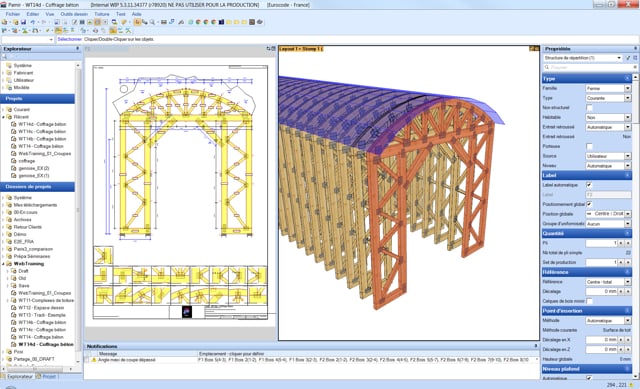Click the Filtrer search field in Propriétés
Viewport: 640px width, 389px height.
(590, 67)
